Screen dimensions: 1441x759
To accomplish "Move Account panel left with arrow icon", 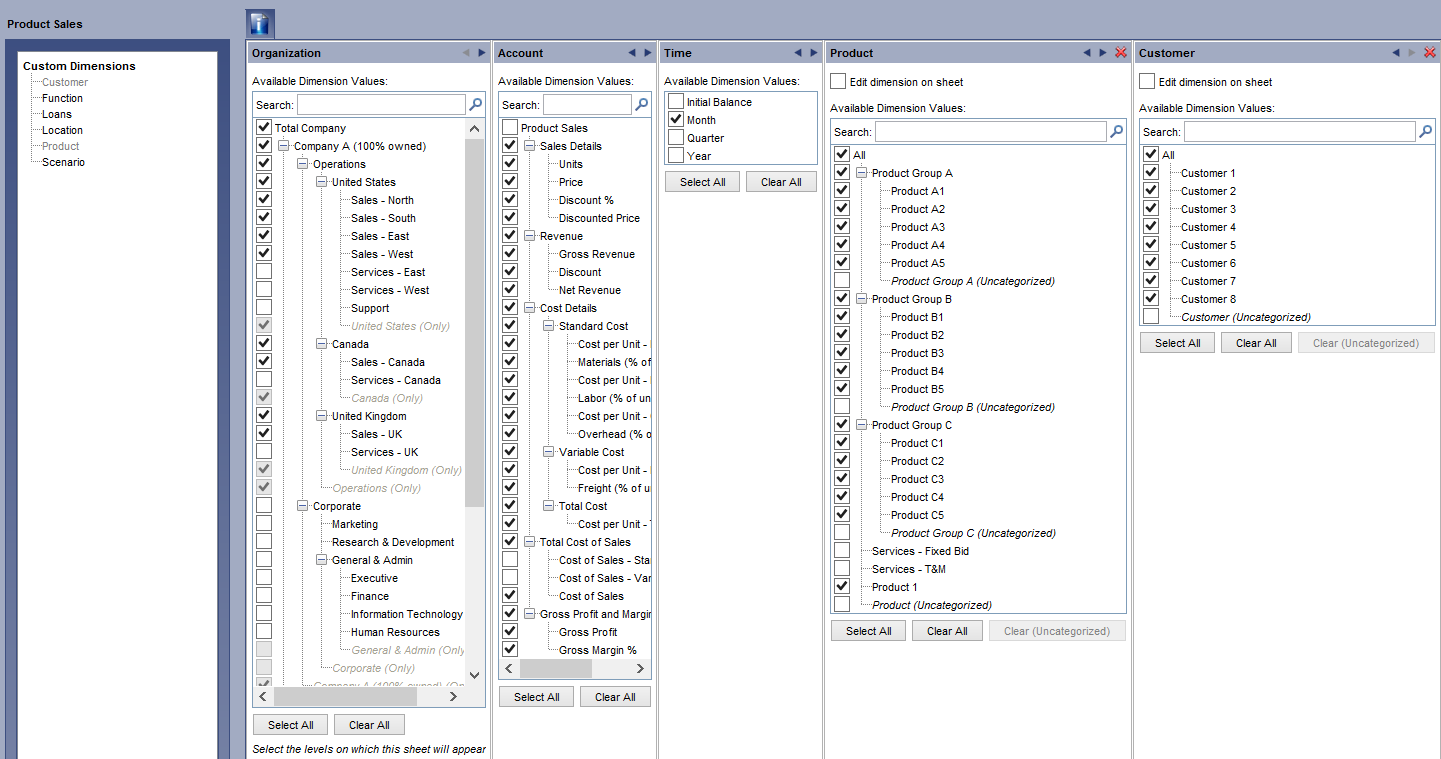I will tap(632, 53).
